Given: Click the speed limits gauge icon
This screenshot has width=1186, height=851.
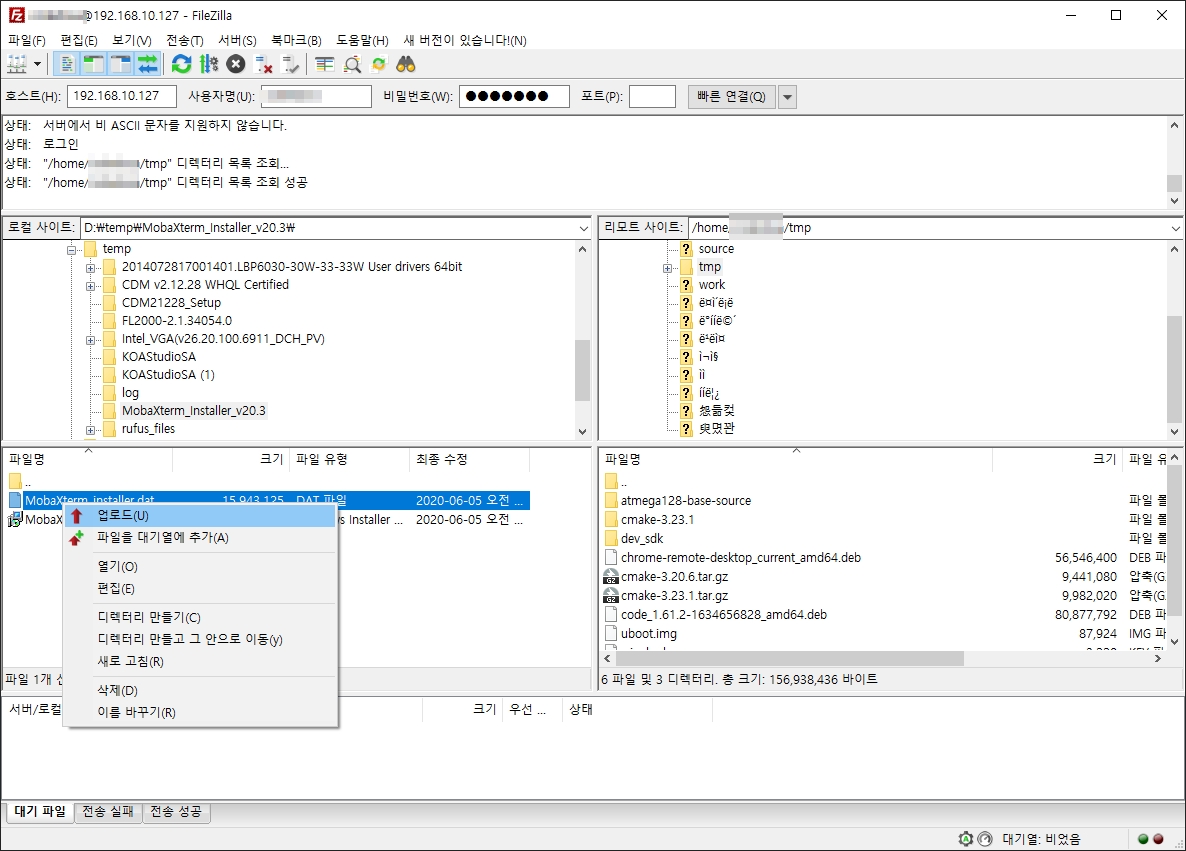Looking at the screenshot, I should pos(985,839).
